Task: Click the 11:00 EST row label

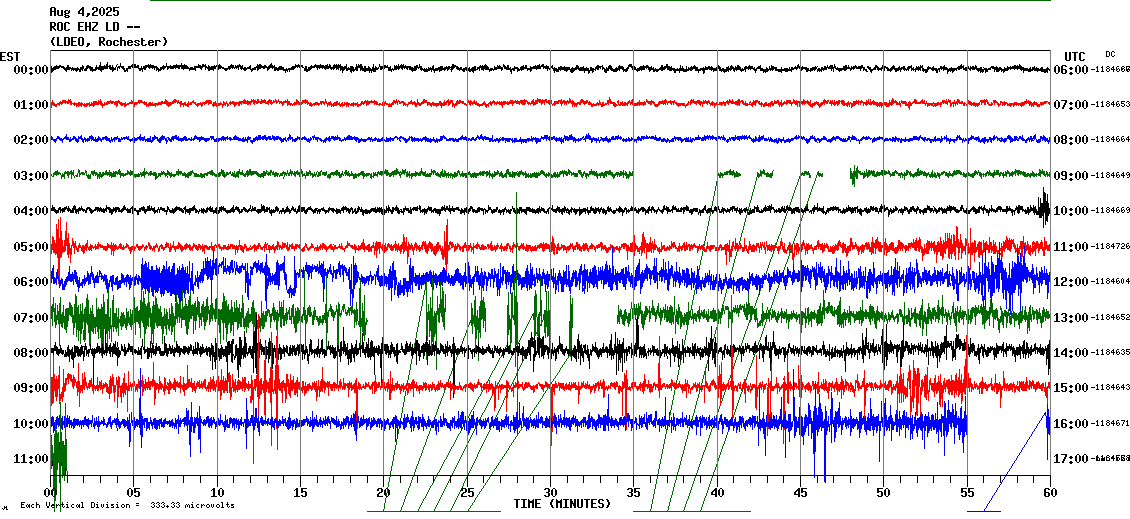Action: pos(31,459)
